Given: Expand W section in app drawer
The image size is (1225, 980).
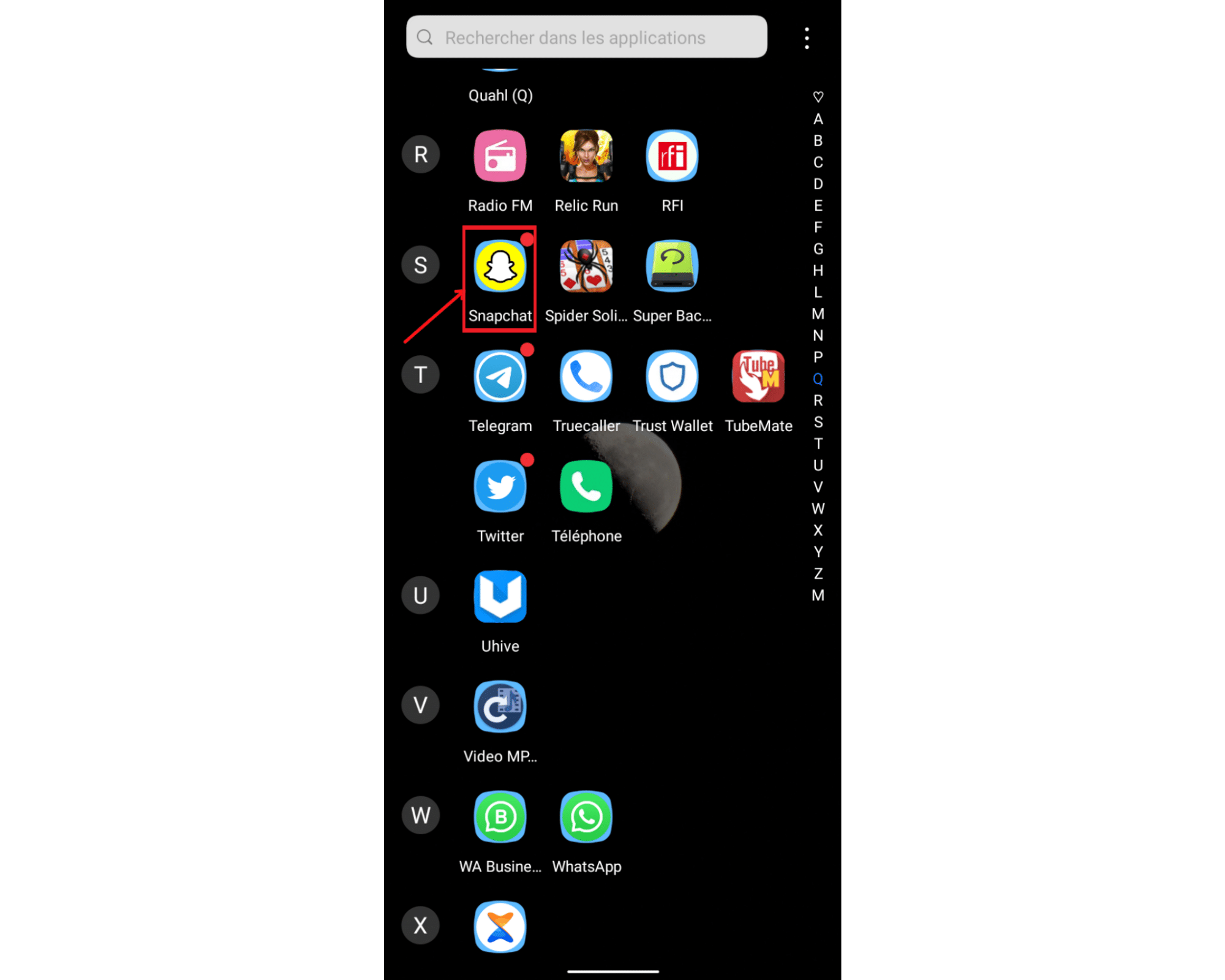Looking at the screenshot, I should click(419, 815).
